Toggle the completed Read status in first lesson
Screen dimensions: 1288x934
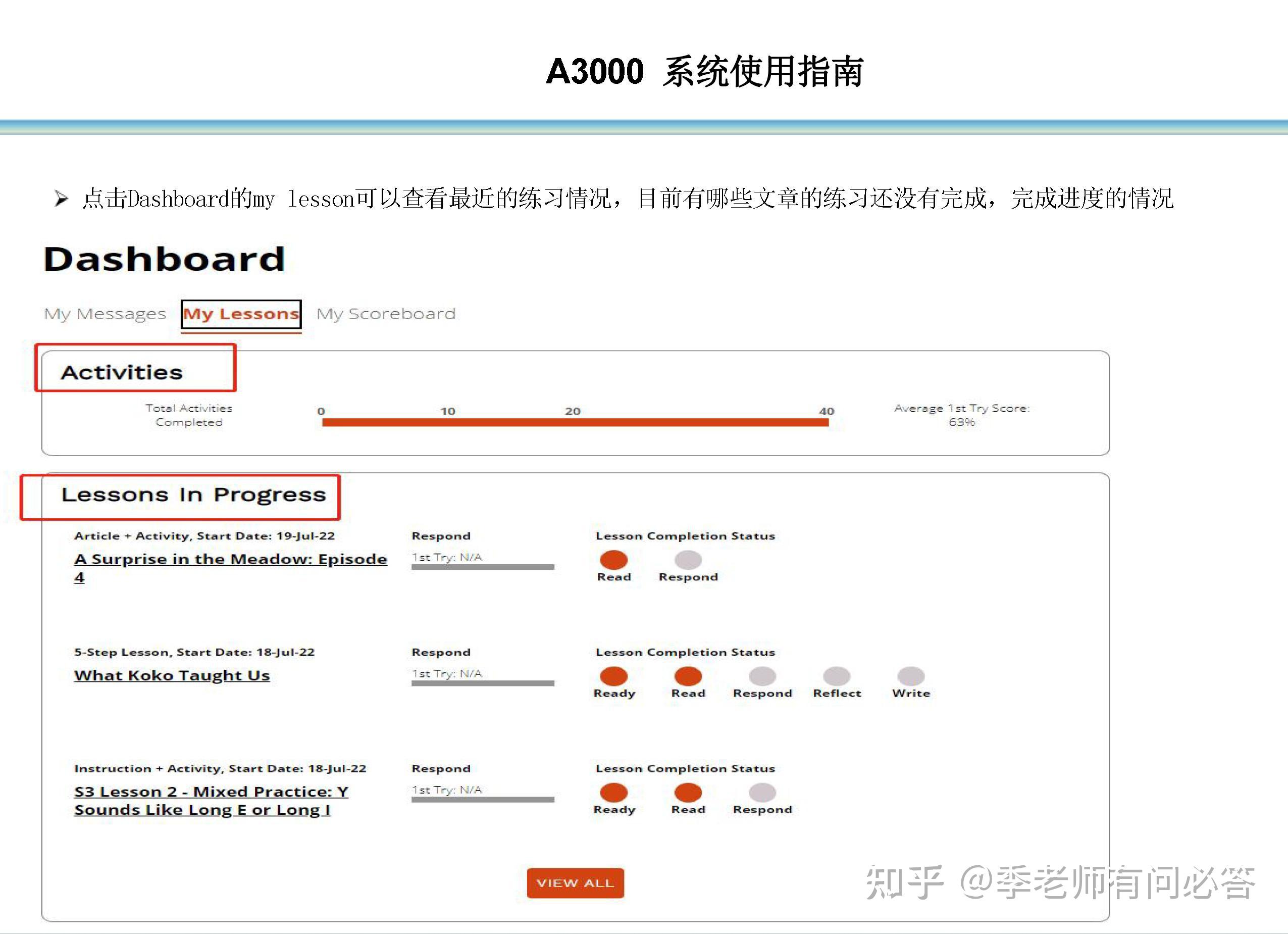point(614,561)
